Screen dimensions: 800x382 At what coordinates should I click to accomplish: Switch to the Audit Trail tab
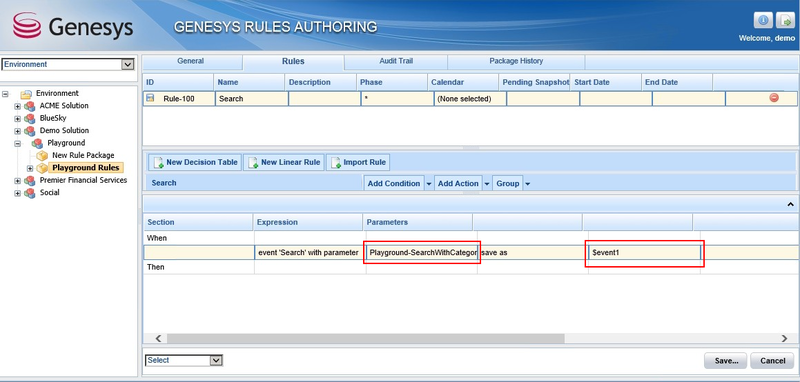tap(396, 61)
